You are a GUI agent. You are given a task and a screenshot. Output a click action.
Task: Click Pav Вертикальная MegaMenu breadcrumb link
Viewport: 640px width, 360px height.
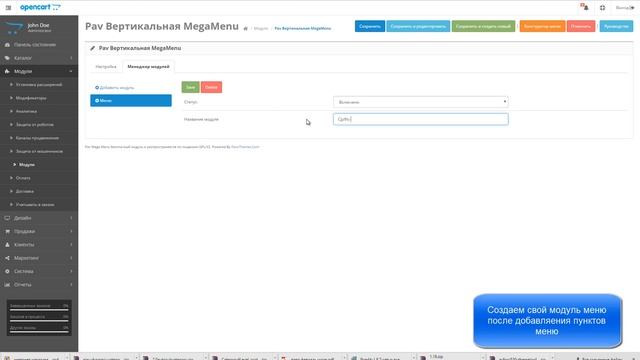coord(303,29)
